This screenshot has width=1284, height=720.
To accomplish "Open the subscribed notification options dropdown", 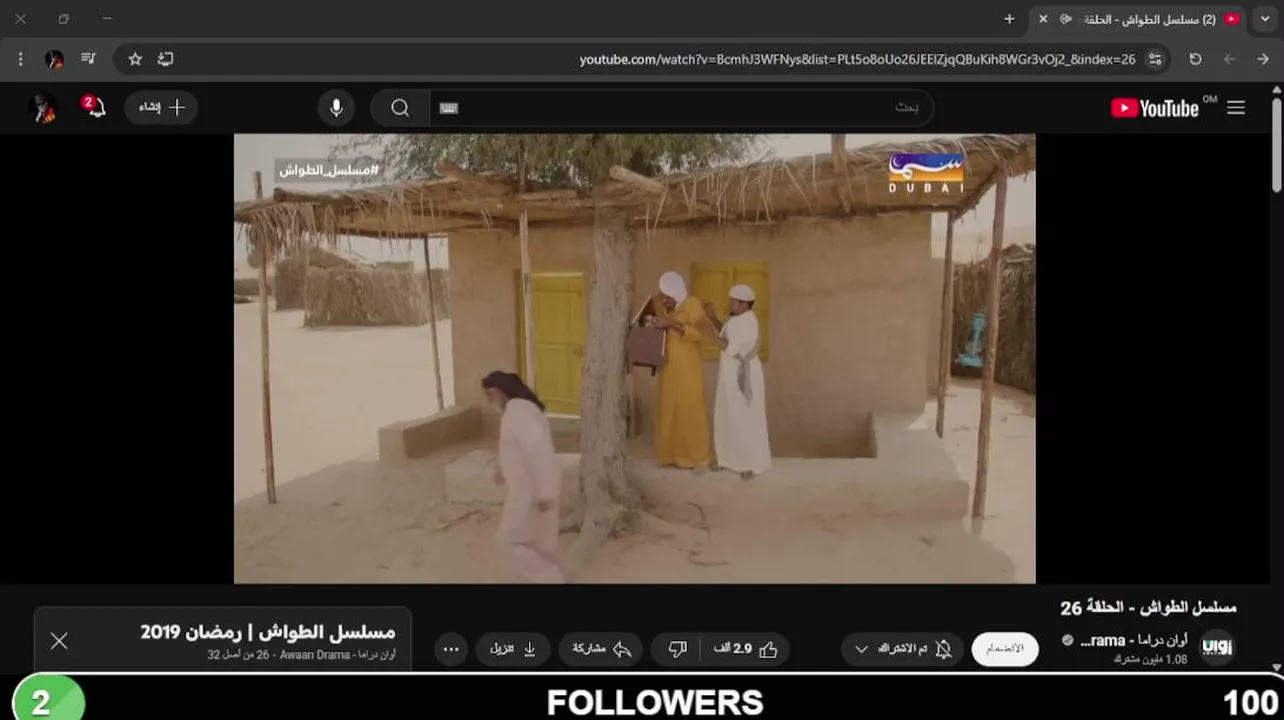I will 860,649.
